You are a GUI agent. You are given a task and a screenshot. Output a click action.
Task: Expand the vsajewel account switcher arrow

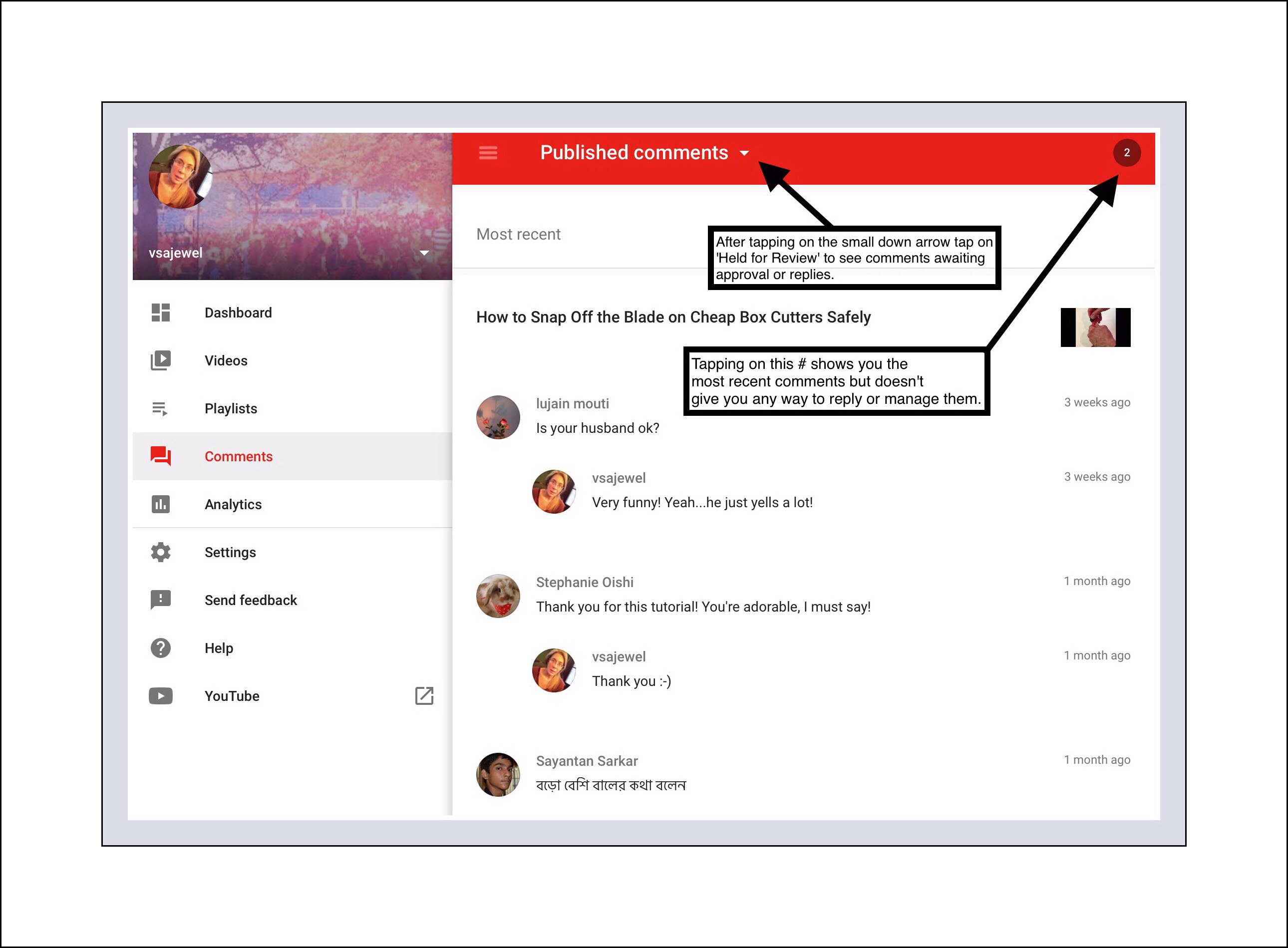coord(424,253)
